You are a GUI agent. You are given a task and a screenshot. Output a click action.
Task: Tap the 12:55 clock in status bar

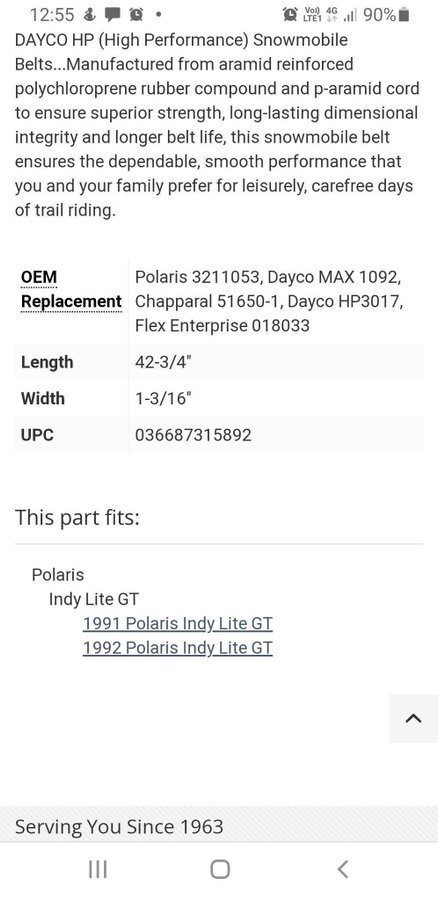pos(52,15)
